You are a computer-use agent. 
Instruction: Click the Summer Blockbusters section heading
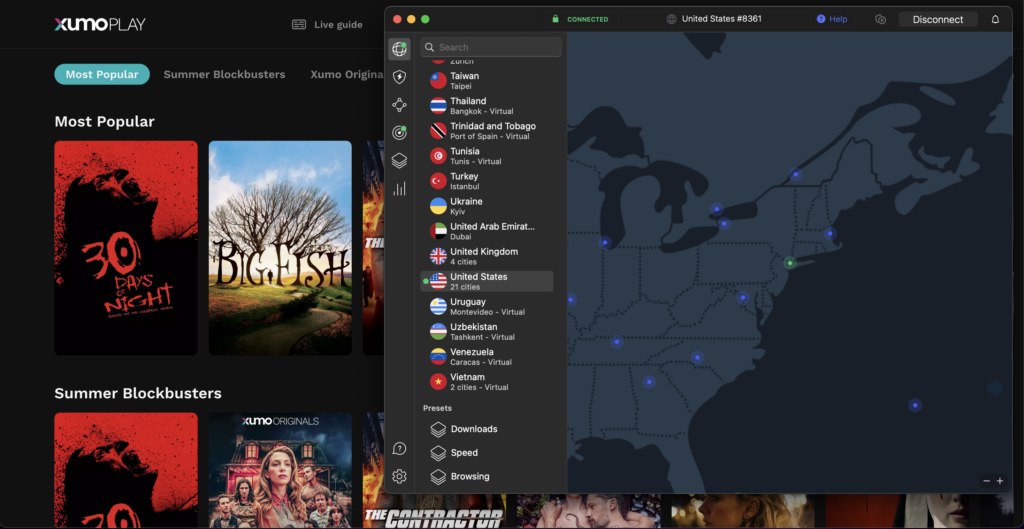click(x=138, y=393)
